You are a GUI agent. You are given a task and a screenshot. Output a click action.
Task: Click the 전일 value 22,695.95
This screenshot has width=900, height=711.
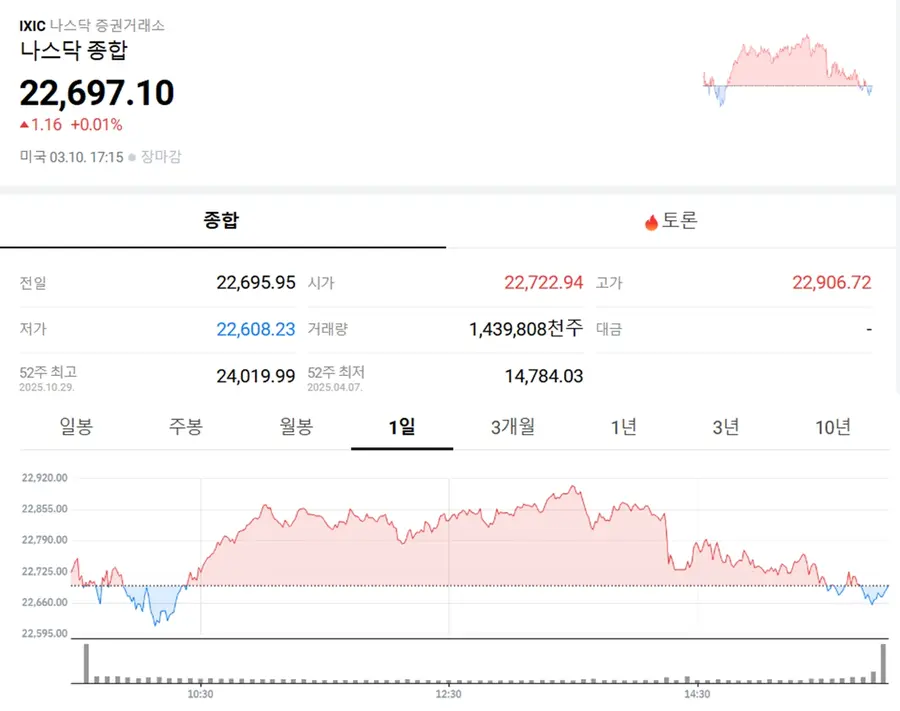pyautogui.click(x=256, y=282)
